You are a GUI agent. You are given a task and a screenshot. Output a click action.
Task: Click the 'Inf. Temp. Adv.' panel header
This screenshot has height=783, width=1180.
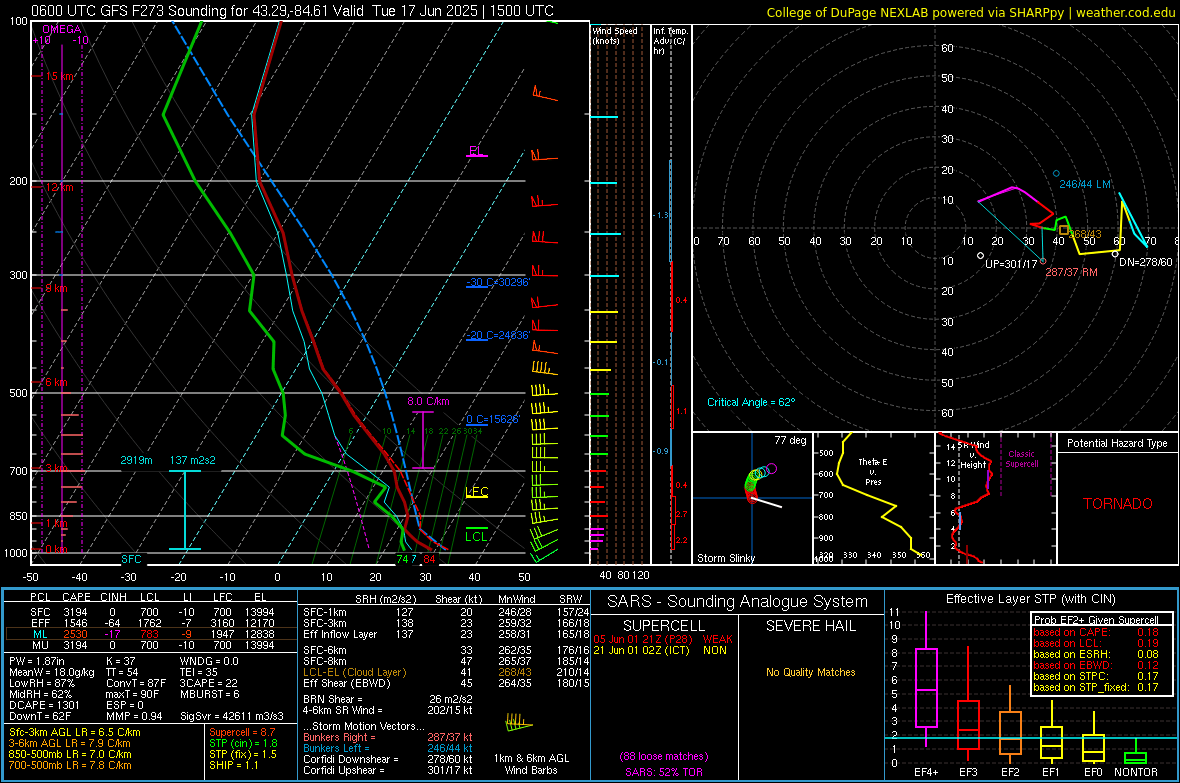[x=670, y=41]
